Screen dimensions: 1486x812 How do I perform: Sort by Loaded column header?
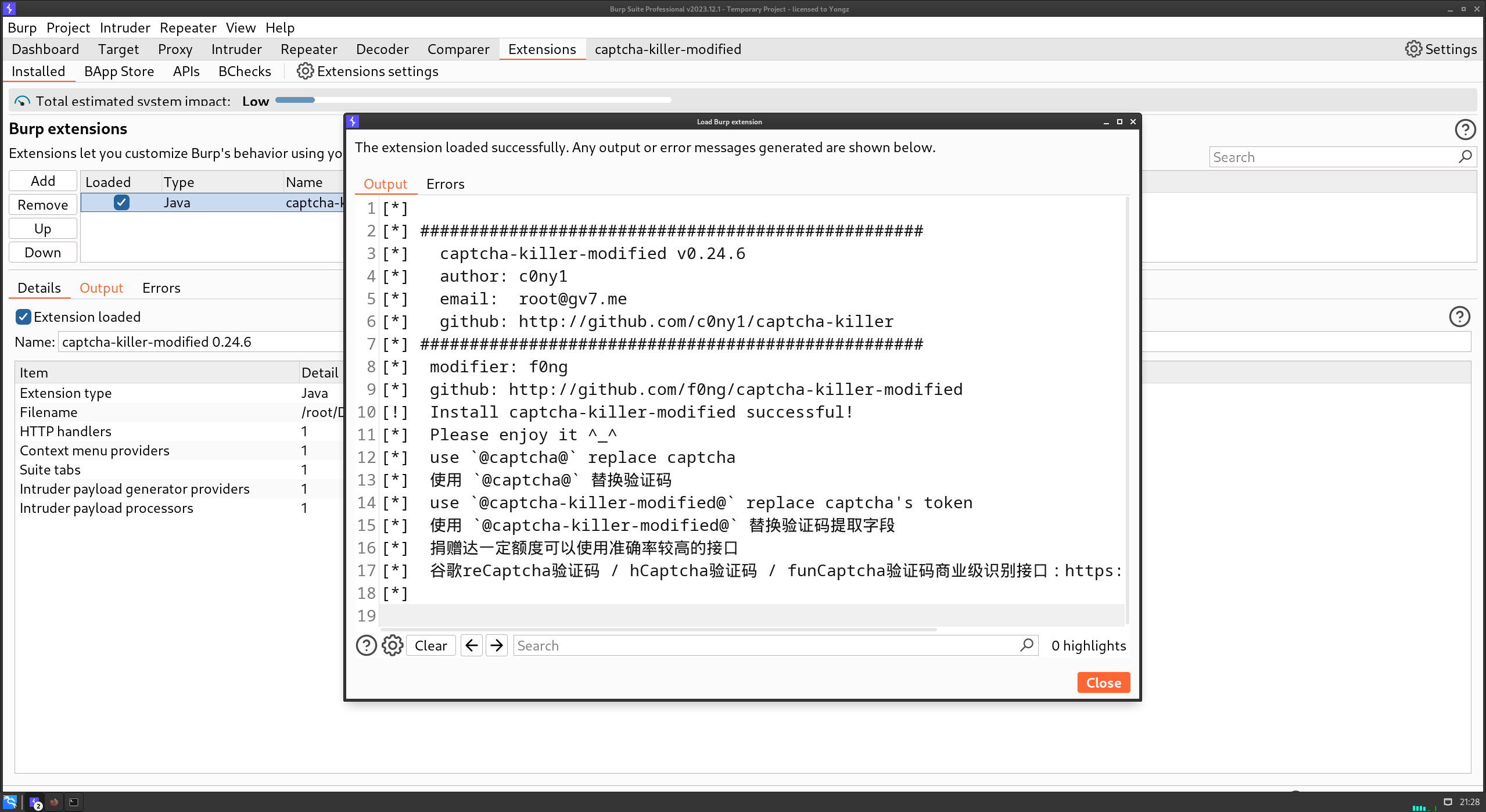tap(121, 182)
